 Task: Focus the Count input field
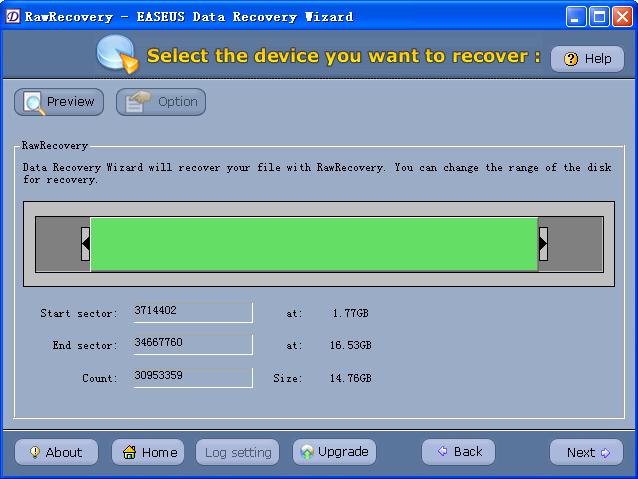193,377
